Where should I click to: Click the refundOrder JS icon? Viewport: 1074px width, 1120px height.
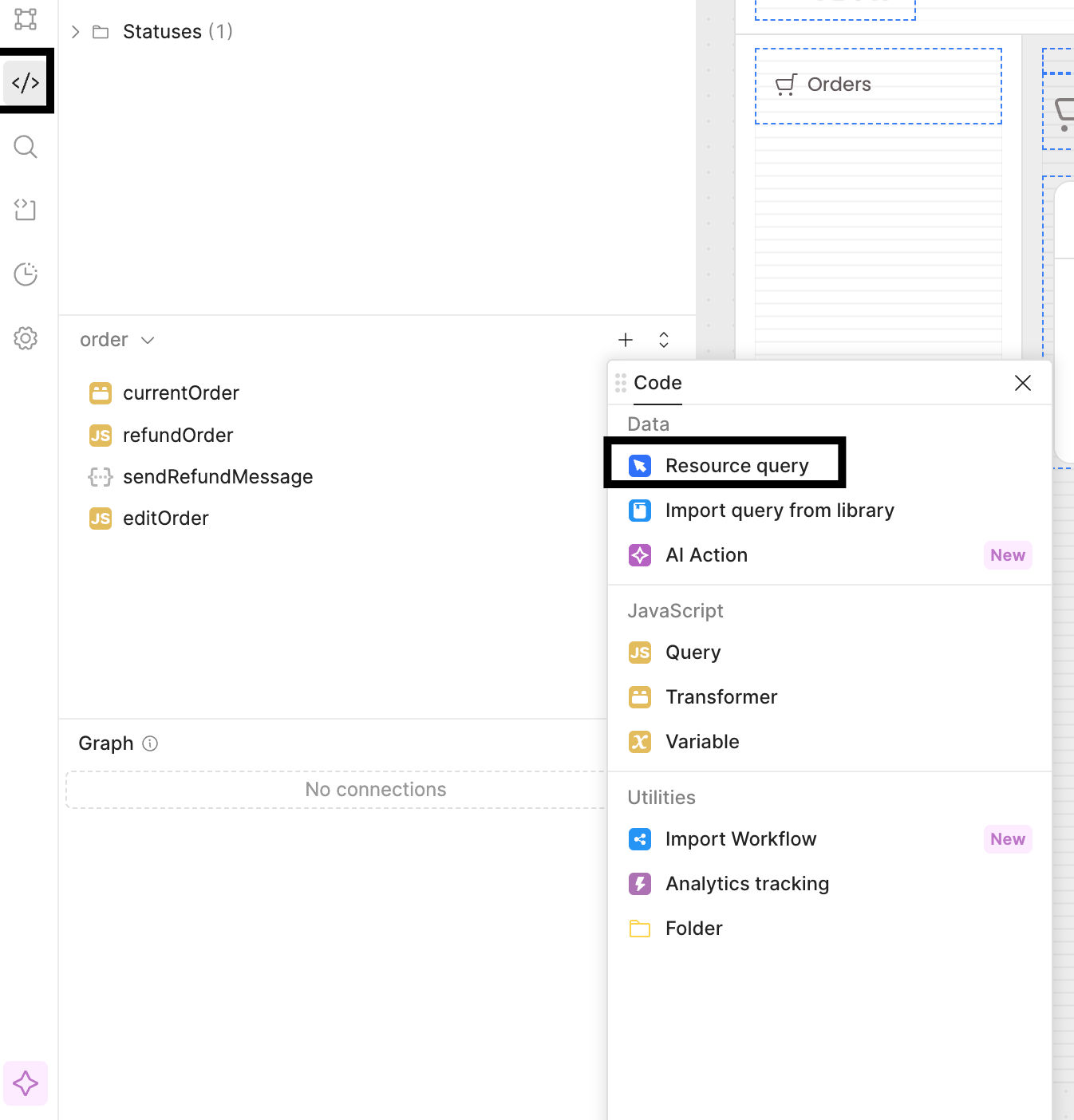pos(101,436)
